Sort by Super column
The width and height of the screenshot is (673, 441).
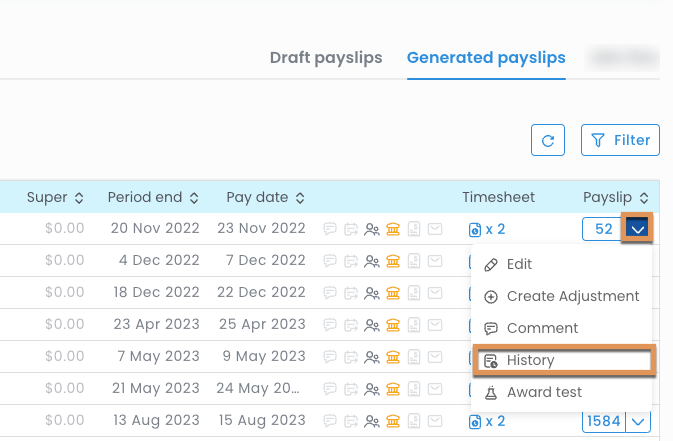click(x=56, y=198)
